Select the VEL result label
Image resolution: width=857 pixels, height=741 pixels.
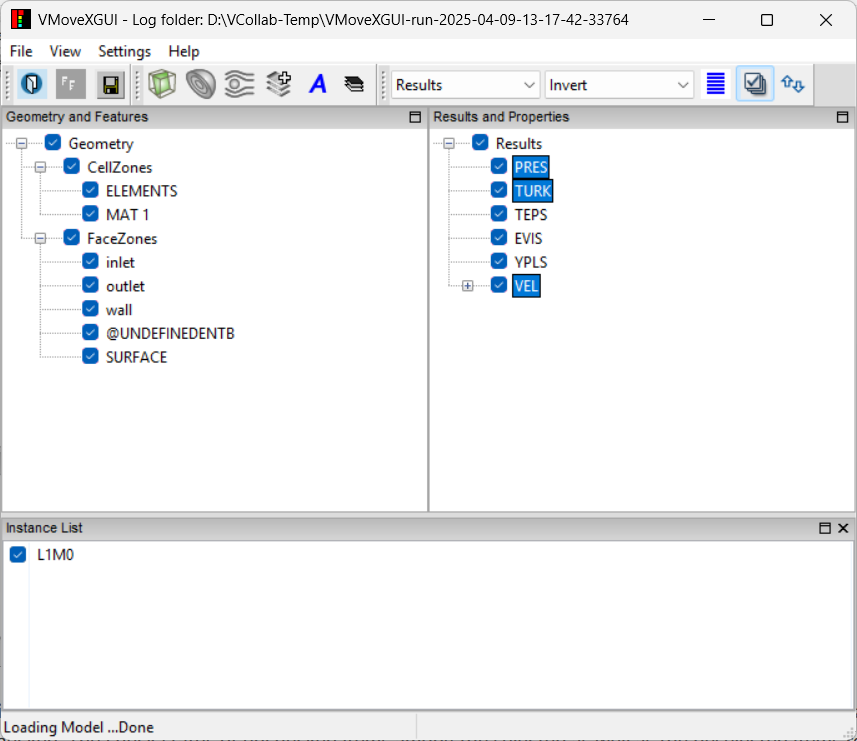click(526, 286)
